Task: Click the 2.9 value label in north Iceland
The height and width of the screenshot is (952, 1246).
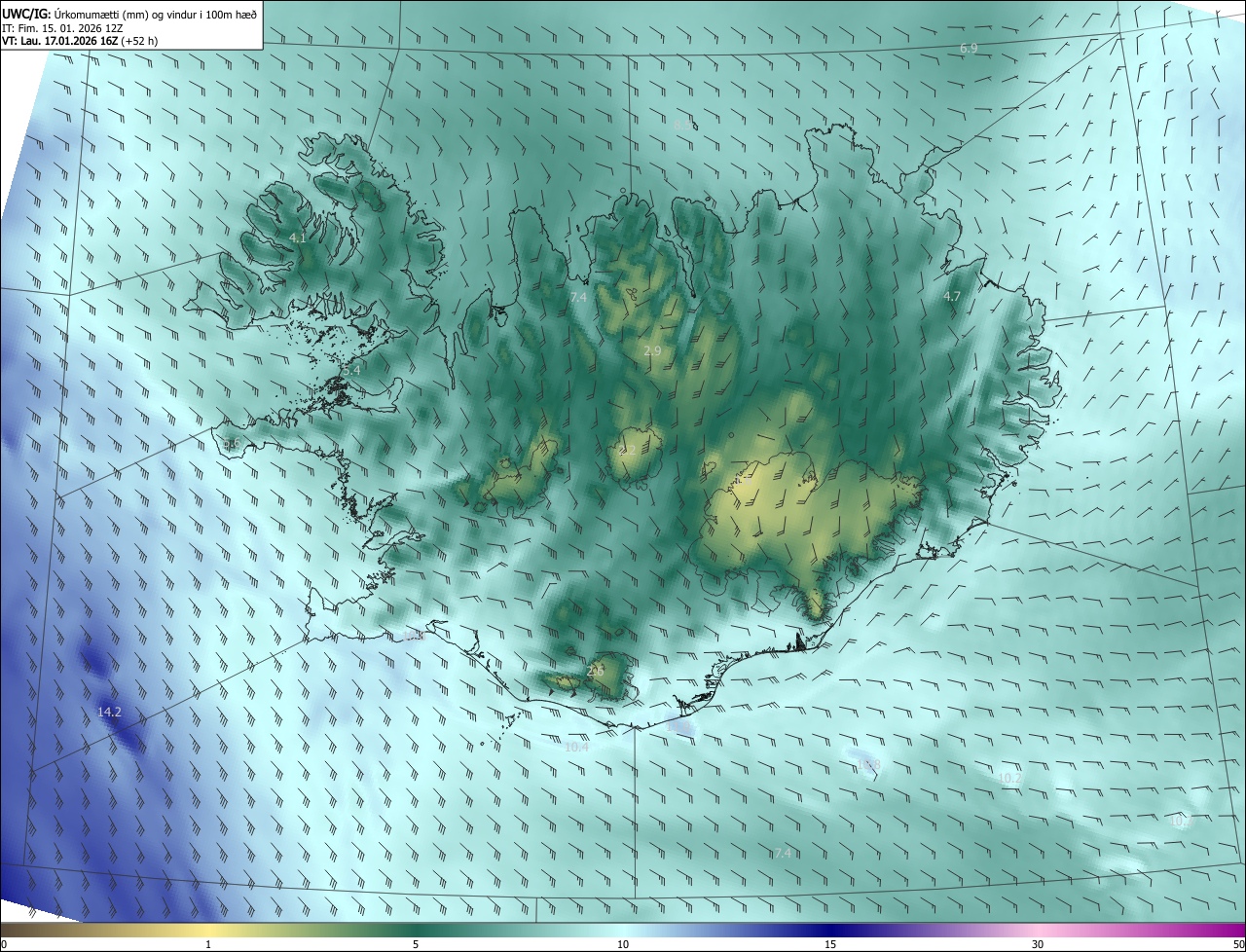Action: 652,350
